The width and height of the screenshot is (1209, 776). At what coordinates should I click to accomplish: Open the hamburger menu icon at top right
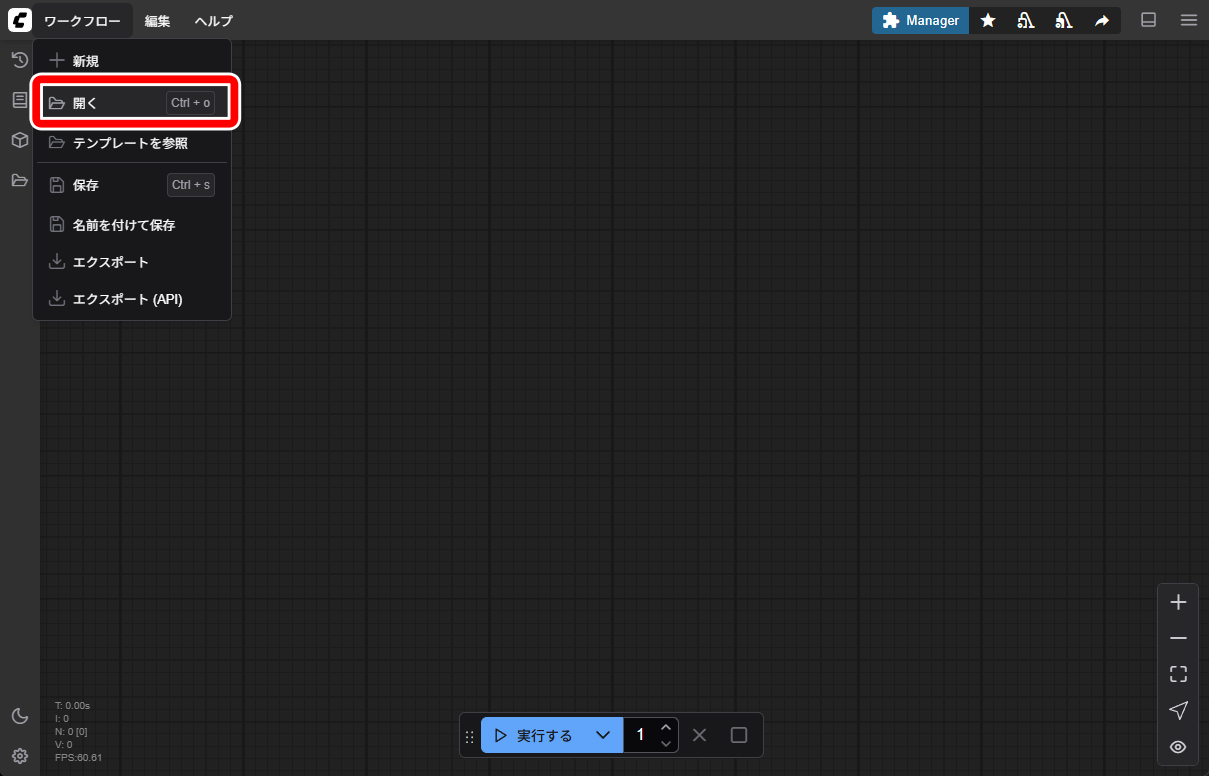point(1188,20)
